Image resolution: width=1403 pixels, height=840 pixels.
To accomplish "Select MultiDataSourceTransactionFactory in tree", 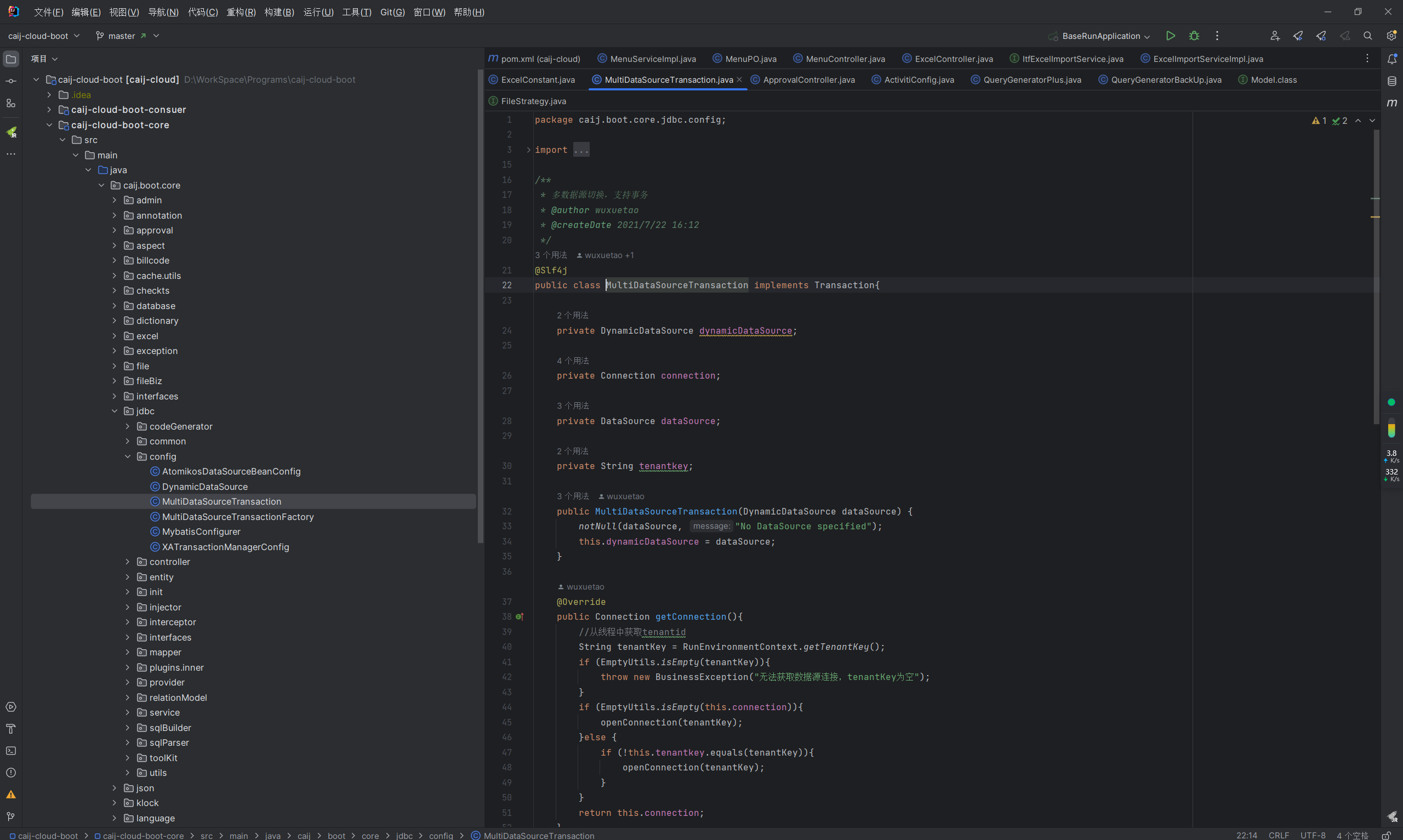I will 238,517.
